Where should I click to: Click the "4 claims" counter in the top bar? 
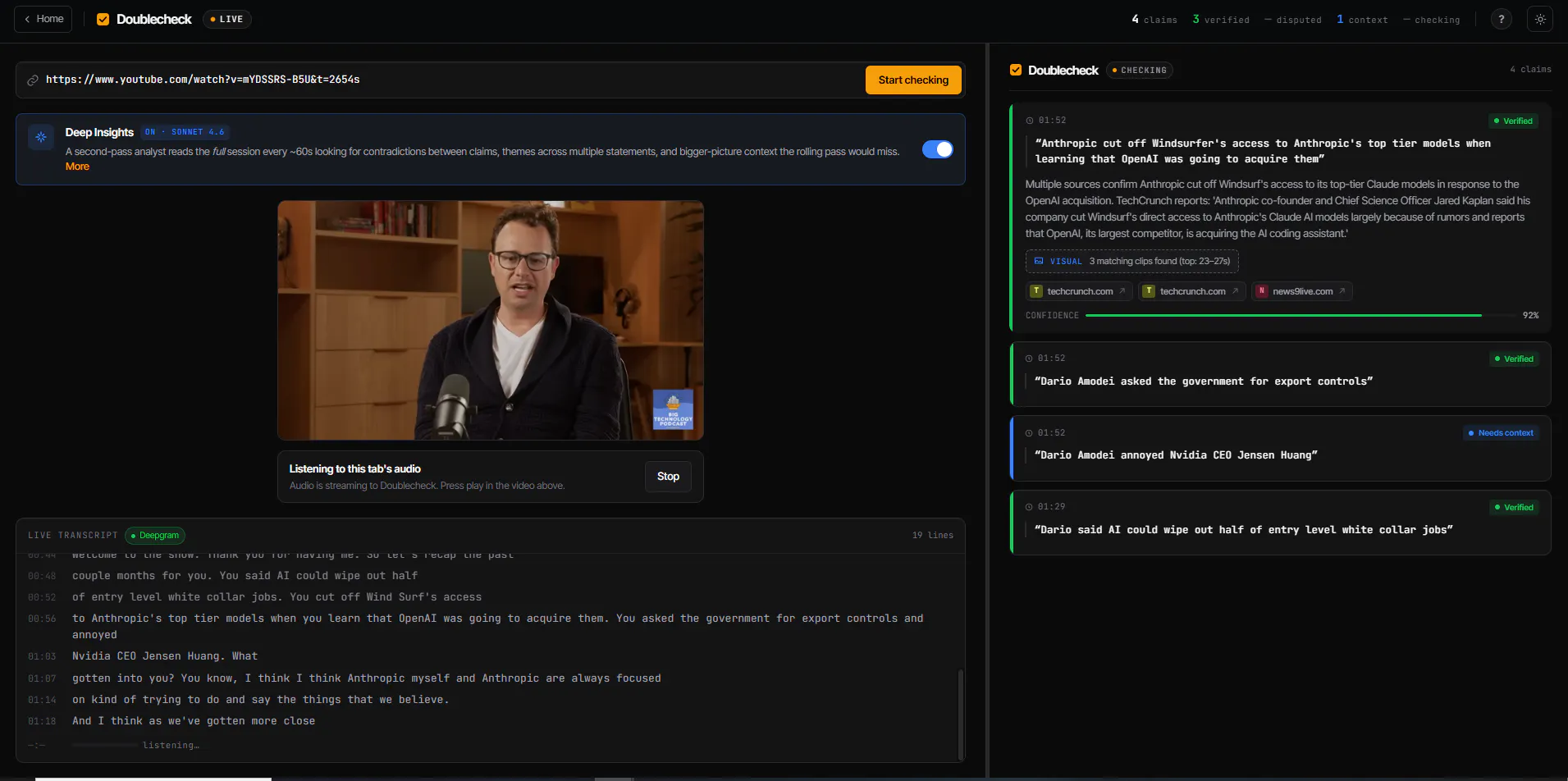pos(1154,20)
